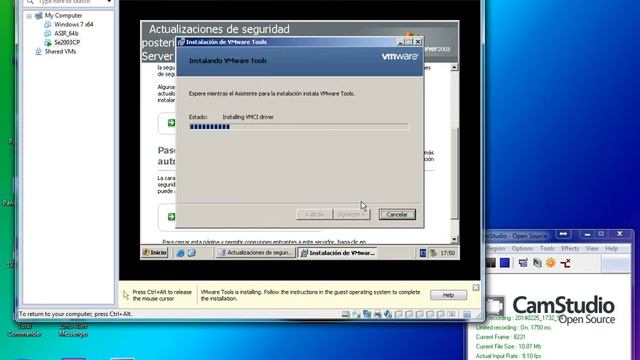Click the blue tray icon beside the guest clock
Image resolution: width=640 pixels, height=360 pixels.
(423, 253)
